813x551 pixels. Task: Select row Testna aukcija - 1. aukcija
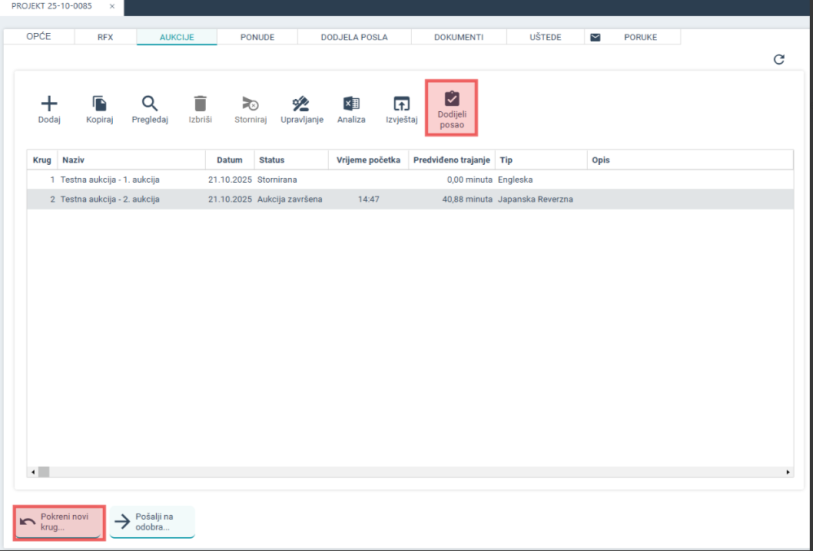[x=110, y=180]
